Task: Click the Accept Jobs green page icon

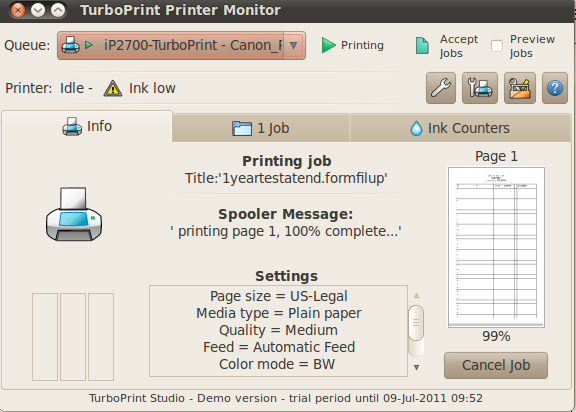Action: coord(422,46)
